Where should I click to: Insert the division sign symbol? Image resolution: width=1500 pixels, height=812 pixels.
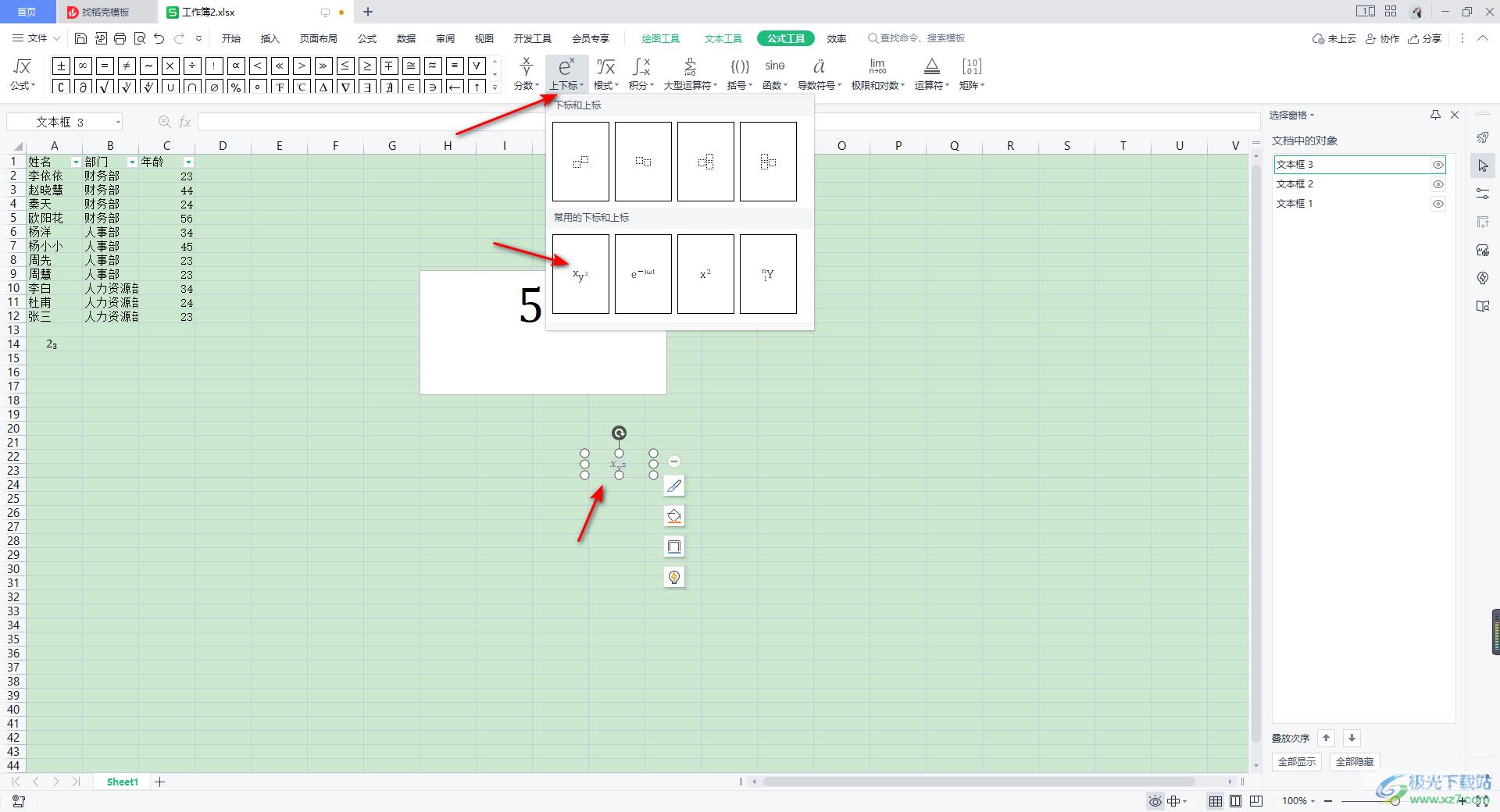pos(192,66)
